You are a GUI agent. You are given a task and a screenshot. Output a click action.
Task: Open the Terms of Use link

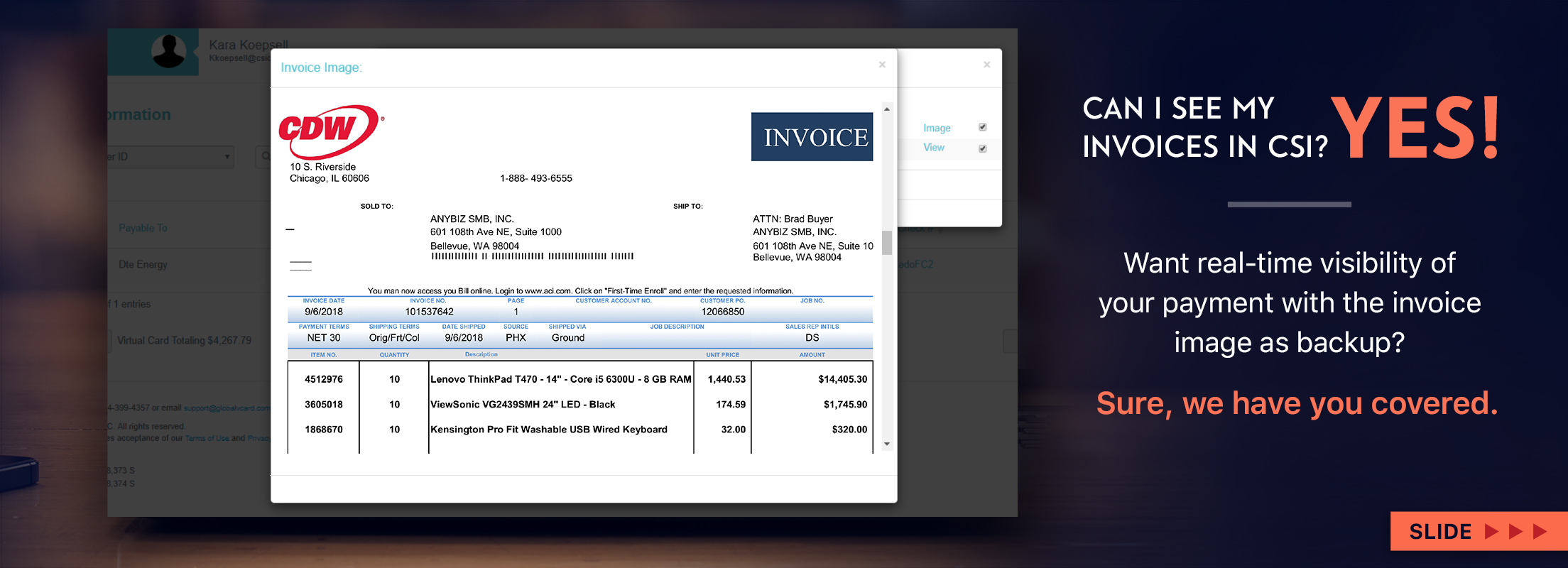pyautogui.click(x=207, y=438)
